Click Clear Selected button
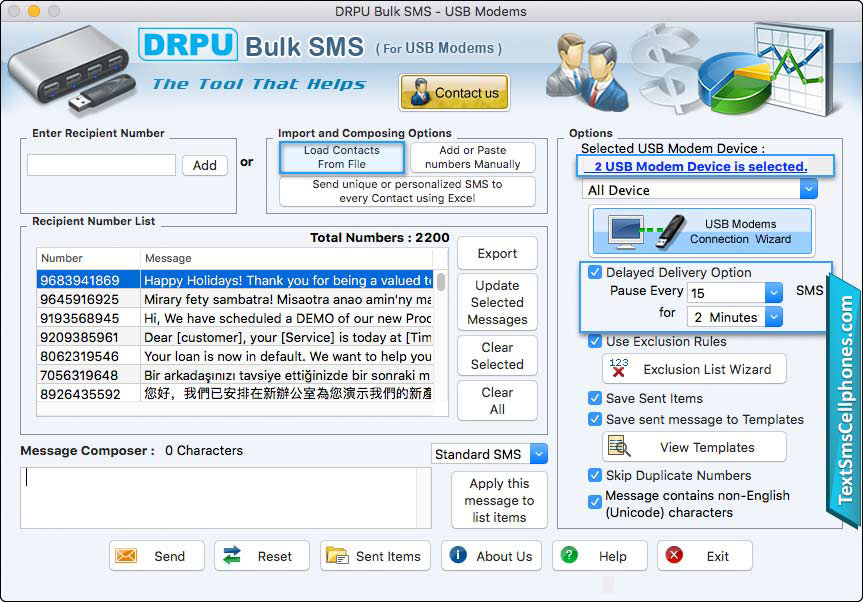Screen dimensions: 863x602 [497, 355]
